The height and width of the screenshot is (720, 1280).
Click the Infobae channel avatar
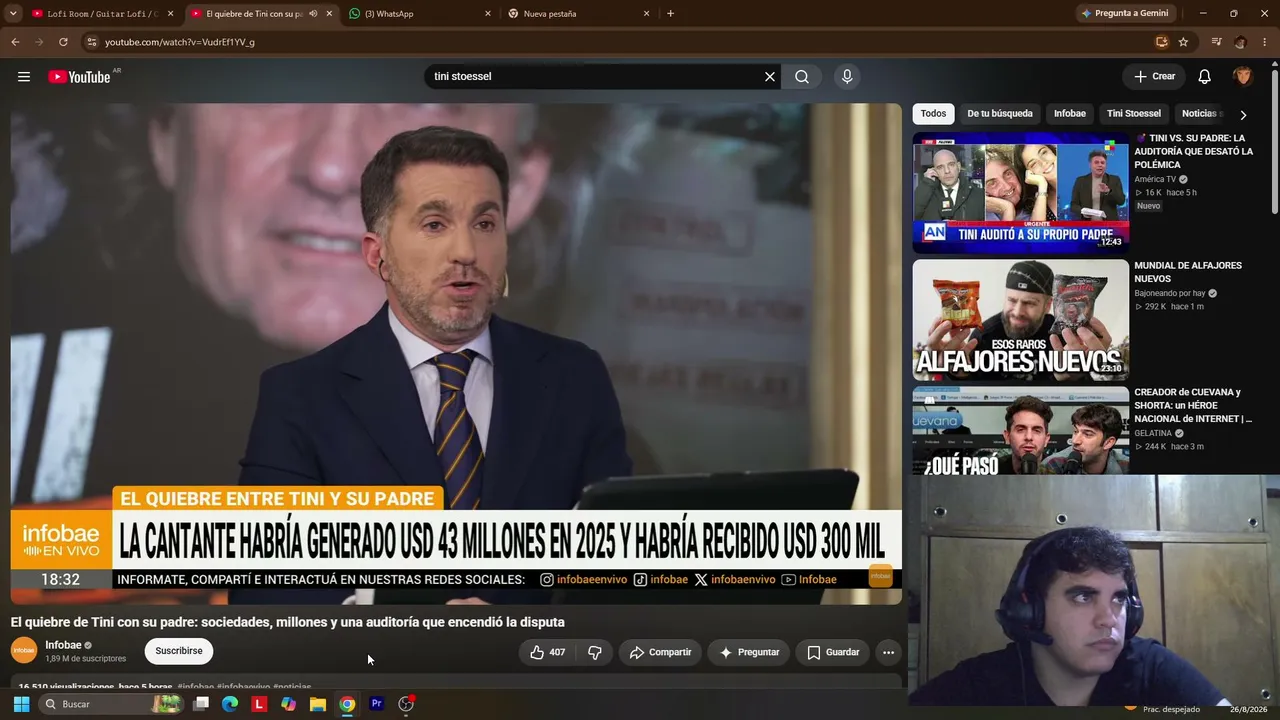click(x=24, y=651)
